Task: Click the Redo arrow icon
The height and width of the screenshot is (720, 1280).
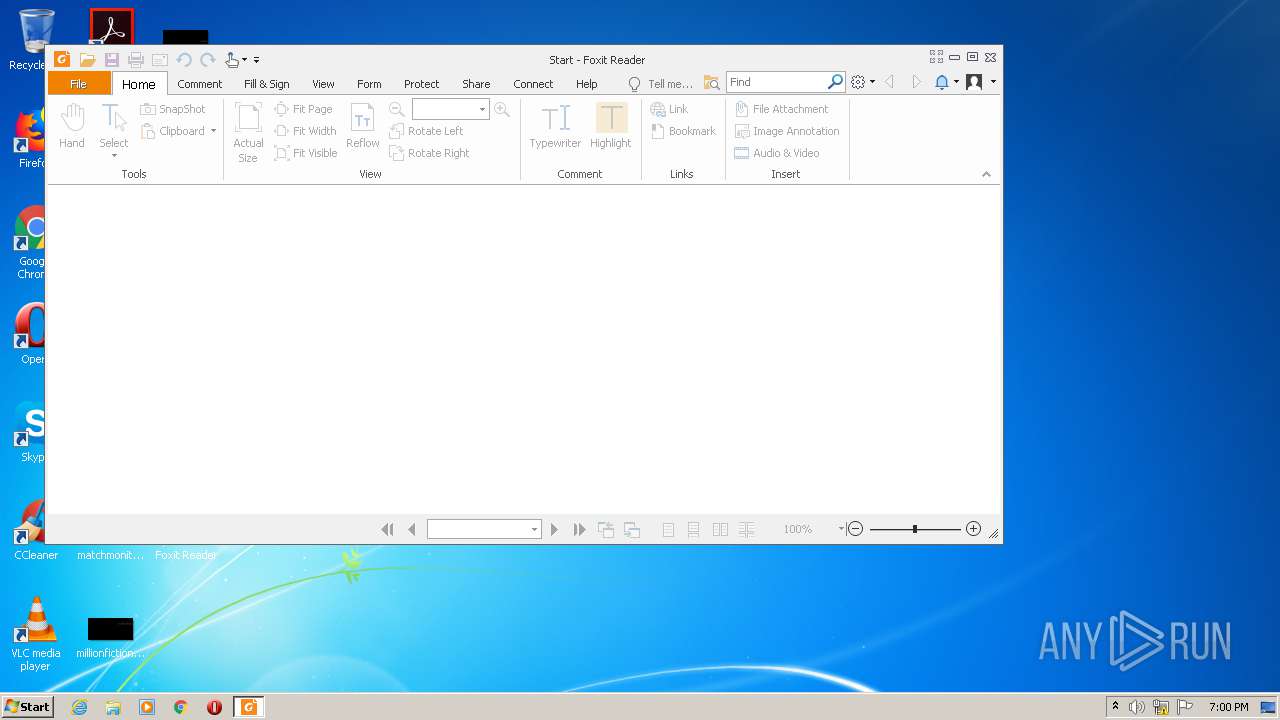Action: pos(207,60)
